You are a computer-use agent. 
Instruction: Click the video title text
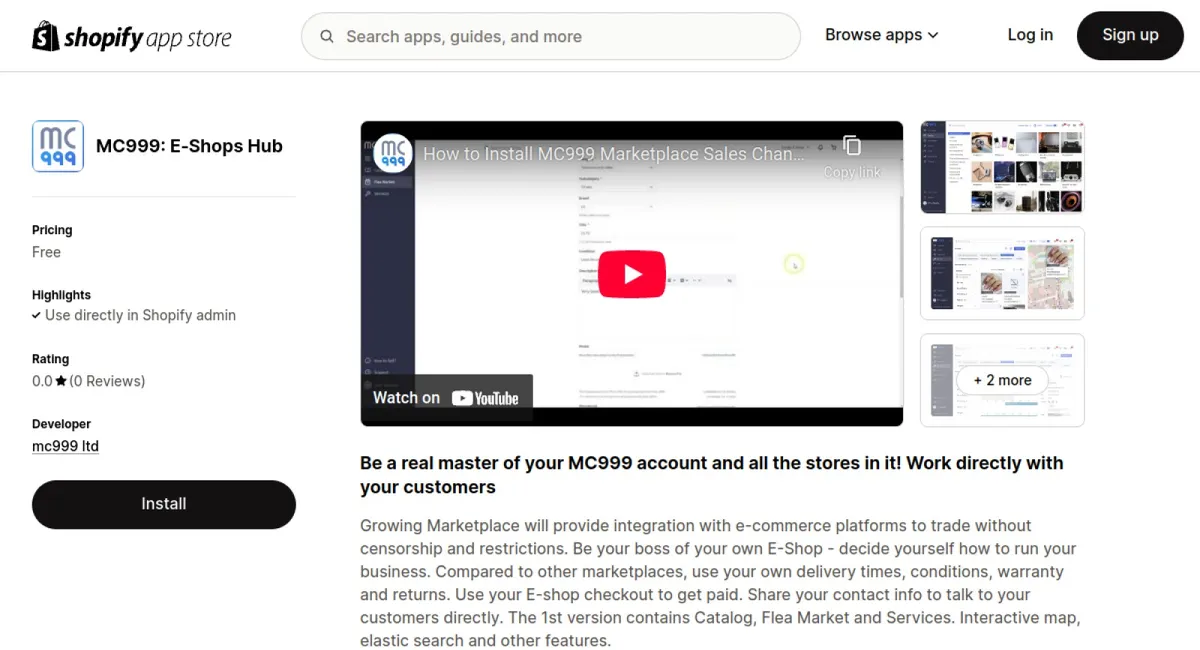coord(613,154)
